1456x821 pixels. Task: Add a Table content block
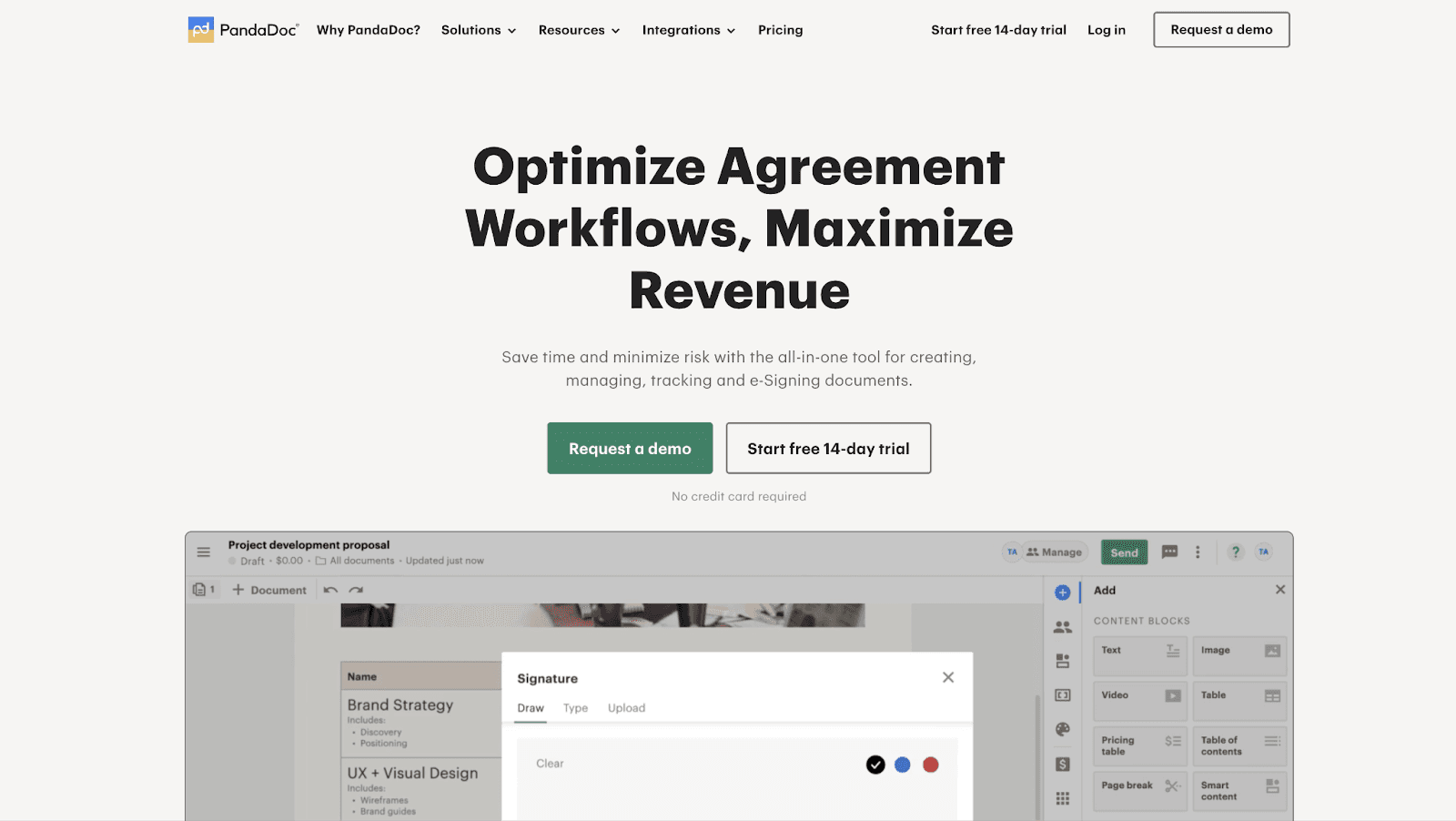(1239, 701)
